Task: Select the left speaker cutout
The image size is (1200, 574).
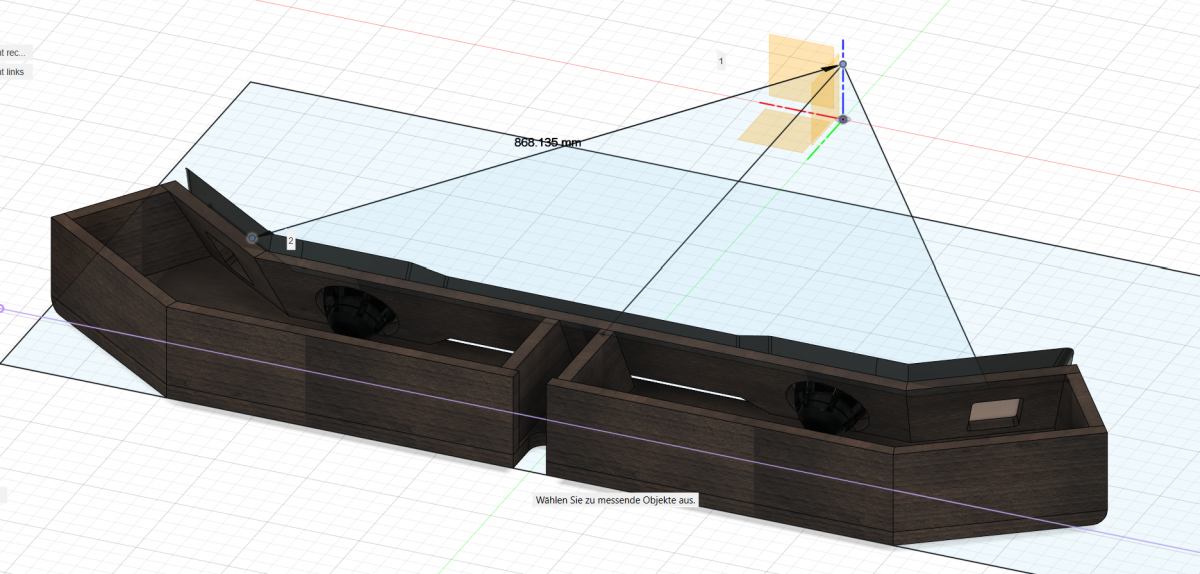Action: tap(357, 311)
